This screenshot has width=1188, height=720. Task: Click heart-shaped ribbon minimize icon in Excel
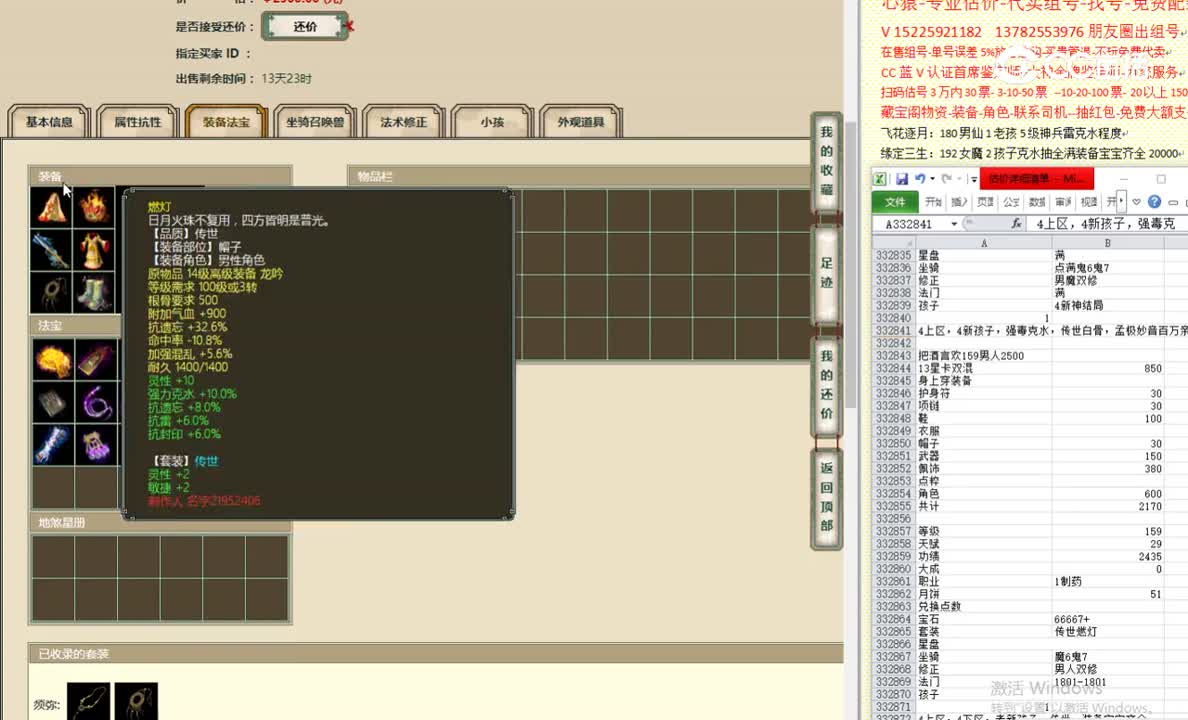pyautogui.click(x=1136, y=202)
